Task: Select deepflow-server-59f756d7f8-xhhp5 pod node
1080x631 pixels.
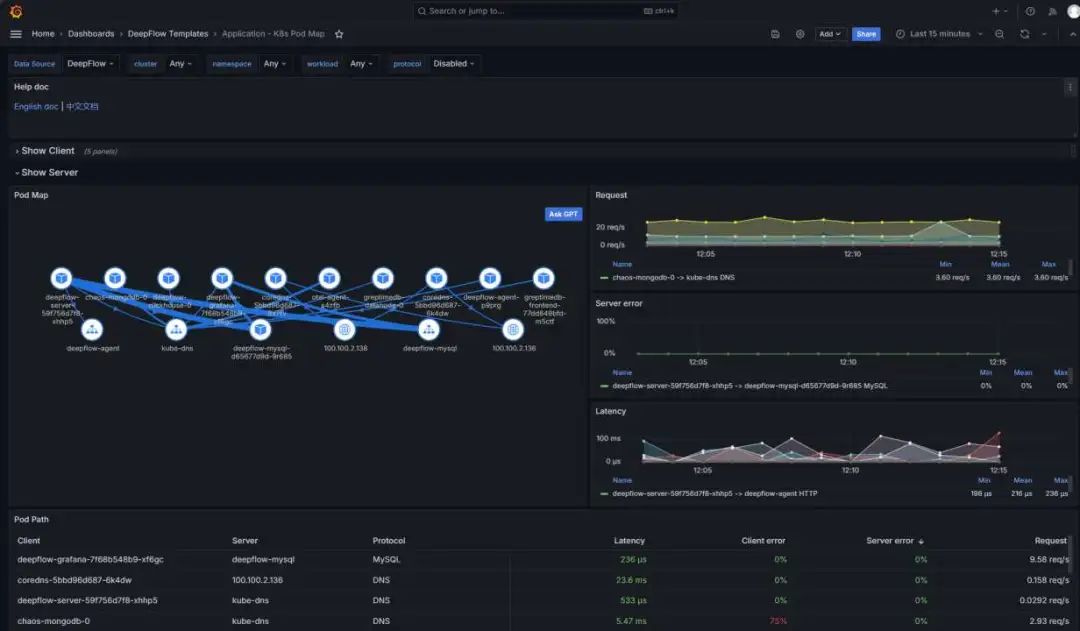Action: 61,278
